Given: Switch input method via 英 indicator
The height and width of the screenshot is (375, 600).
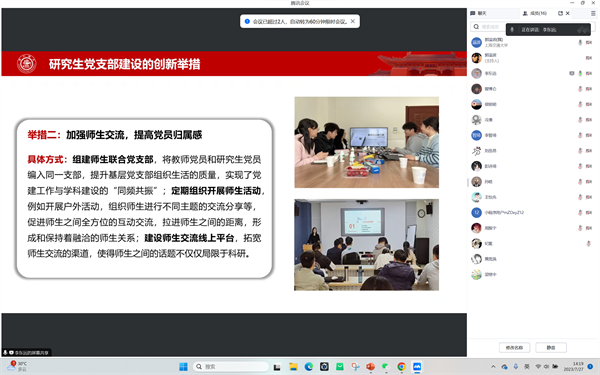Looking at the screenshot, I should click(x=527, y=367).
